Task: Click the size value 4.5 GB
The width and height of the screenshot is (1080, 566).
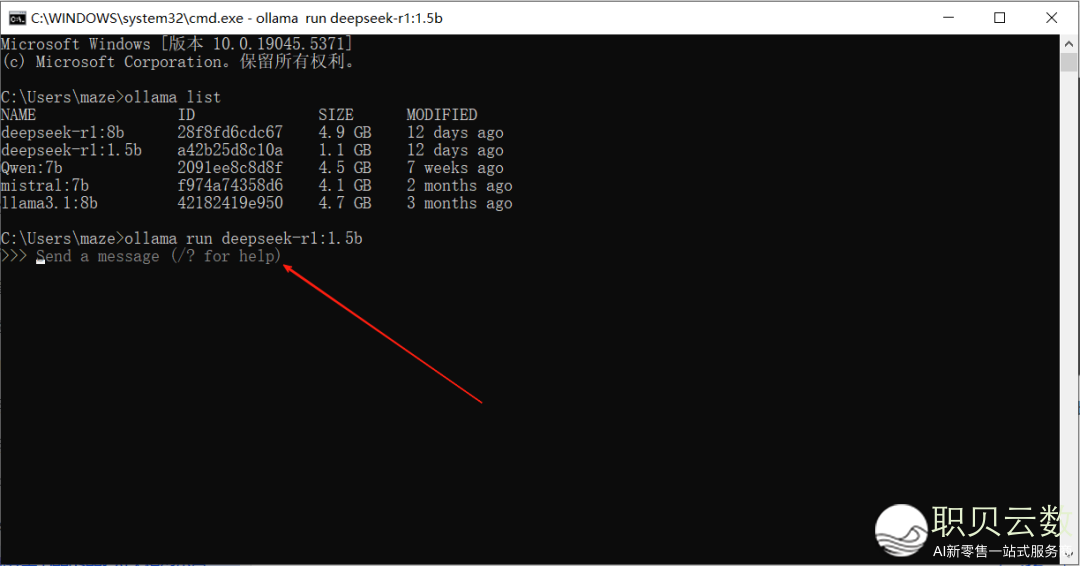Action: point(345,168)
